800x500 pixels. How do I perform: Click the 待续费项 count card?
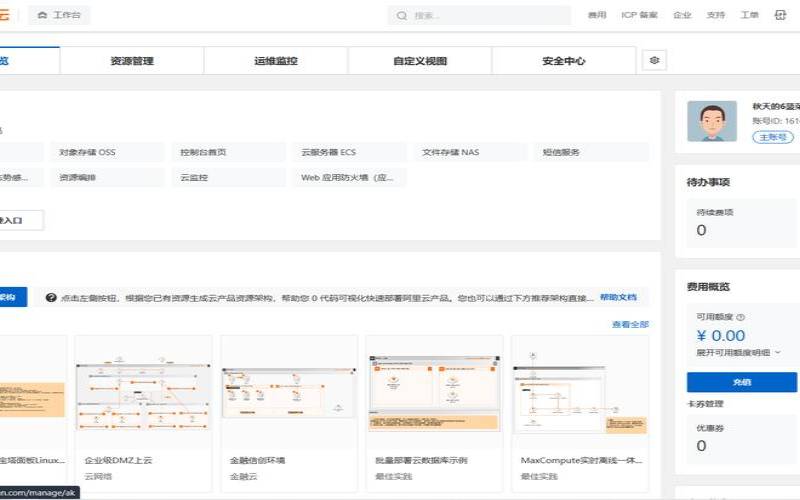coord(742,223)
